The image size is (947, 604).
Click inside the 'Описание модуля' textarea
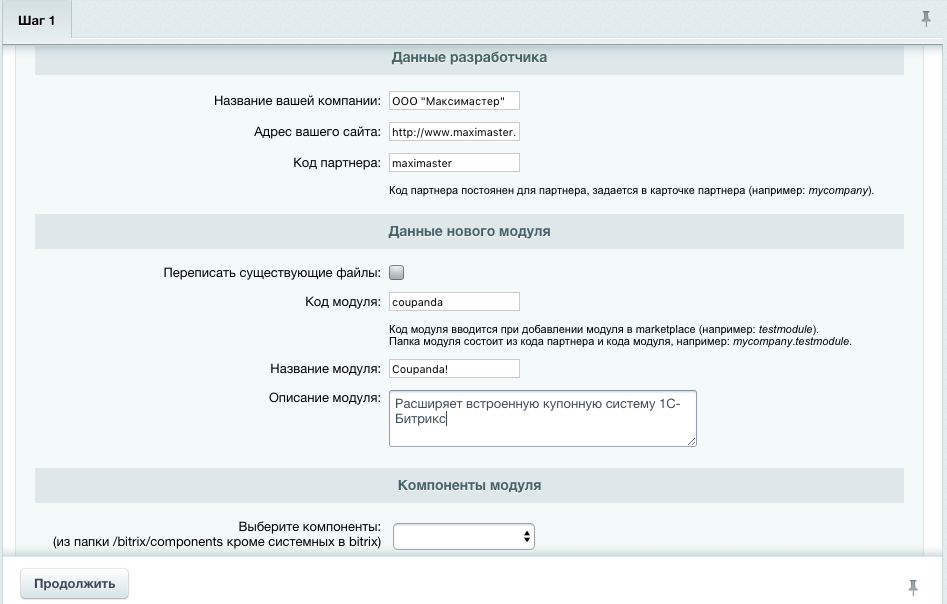pos(543,417)
